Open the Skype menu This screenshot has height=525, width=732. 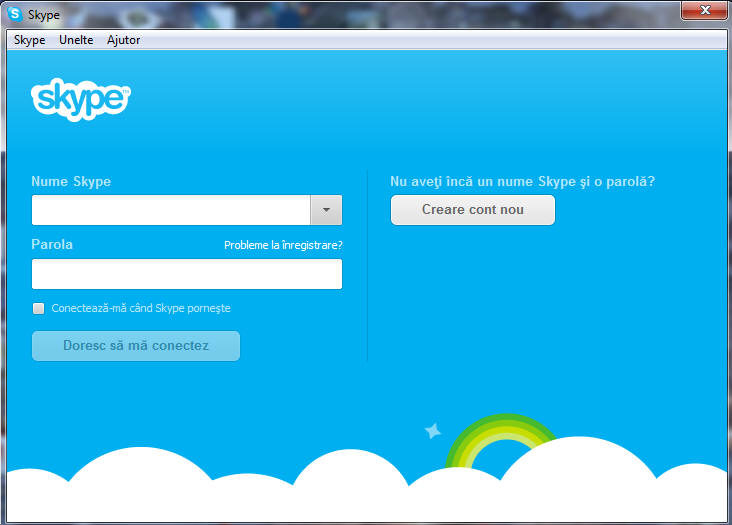[x=29, y=40]
